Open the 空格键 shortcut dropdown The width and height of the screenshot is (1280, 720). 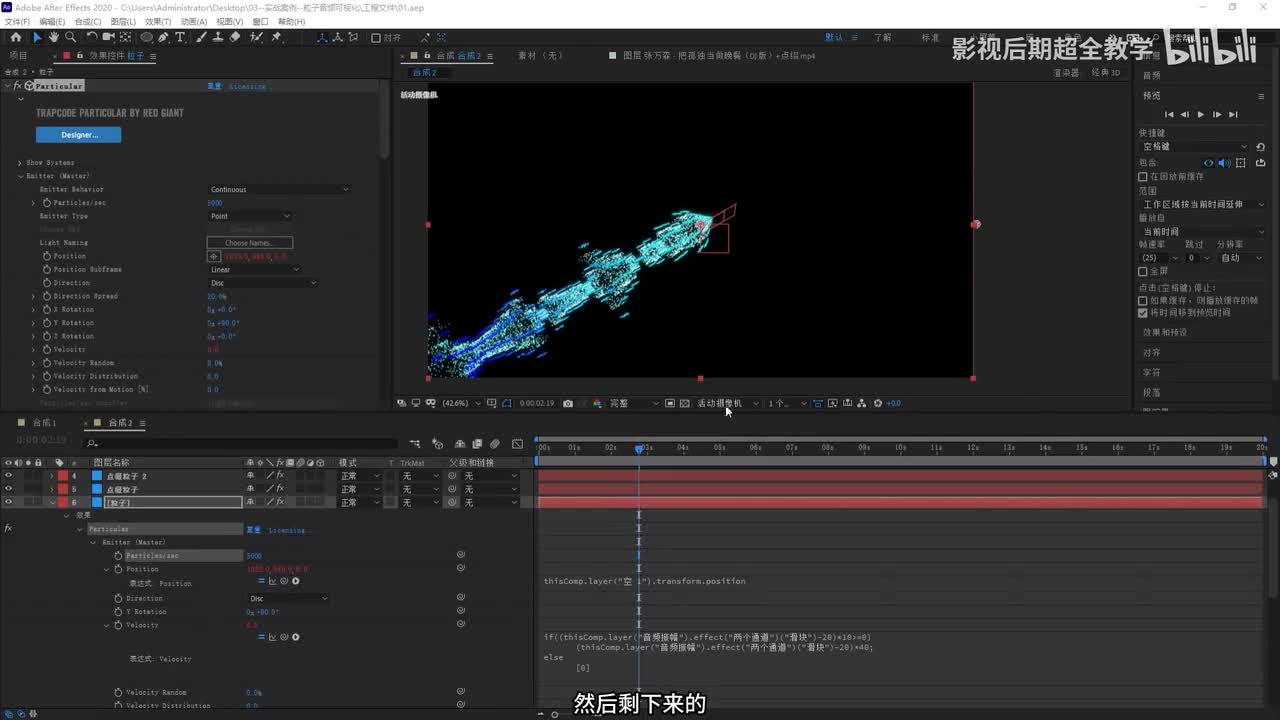(x=1194, y=147)
